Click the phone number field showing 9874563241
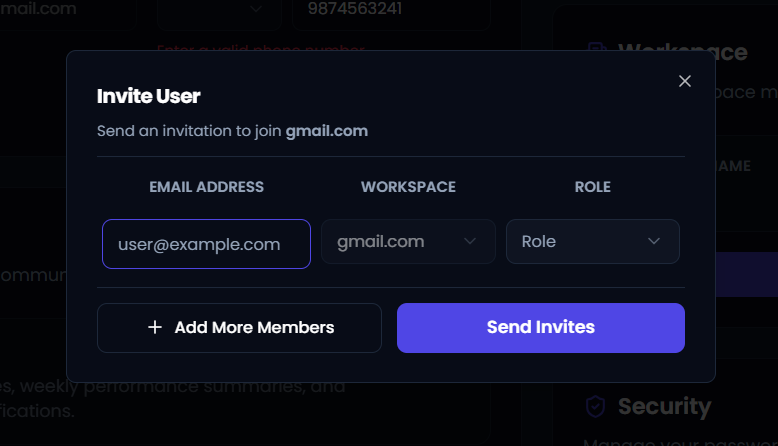This screenshot has height=446, width=778. pos(391,12)
